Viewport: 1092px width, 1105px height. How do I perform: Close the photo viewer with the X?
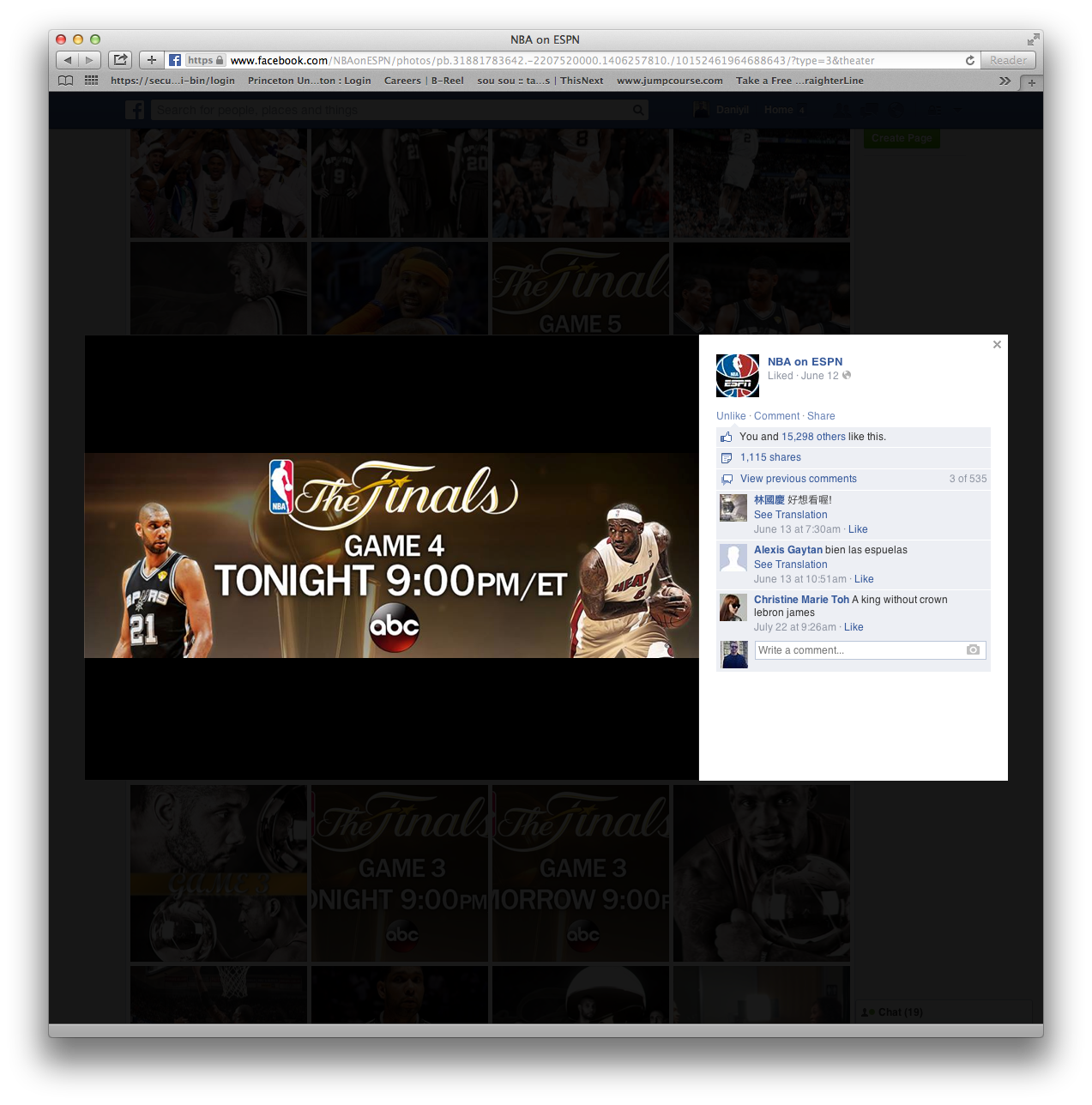click(997, 344)
